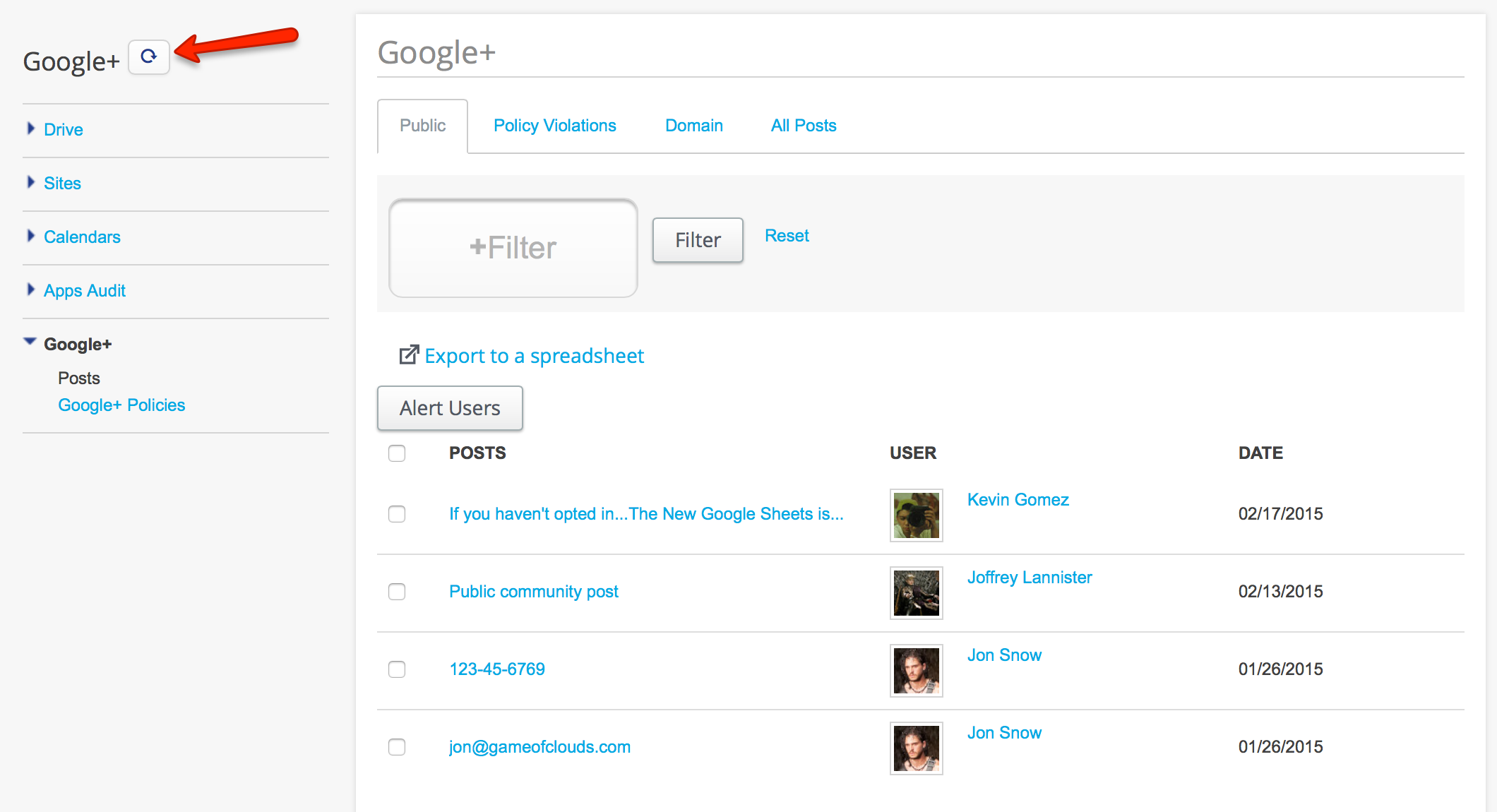Click the 01/26/2015 date in 123-45-6769 row
This screenshot has height=812, width=1497.
pos(1281,669)
